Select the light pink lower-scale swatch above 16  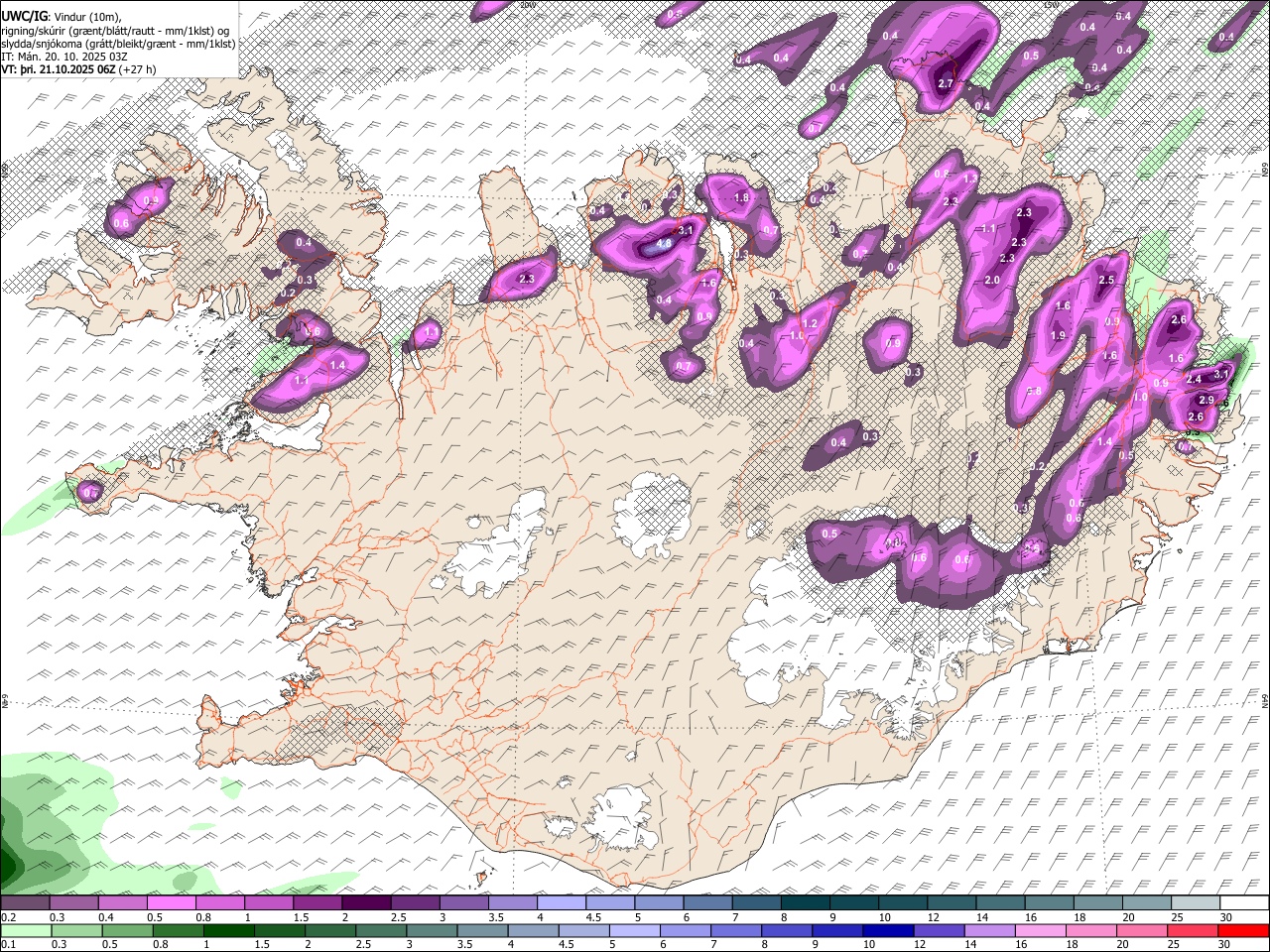click(1040, 929)
